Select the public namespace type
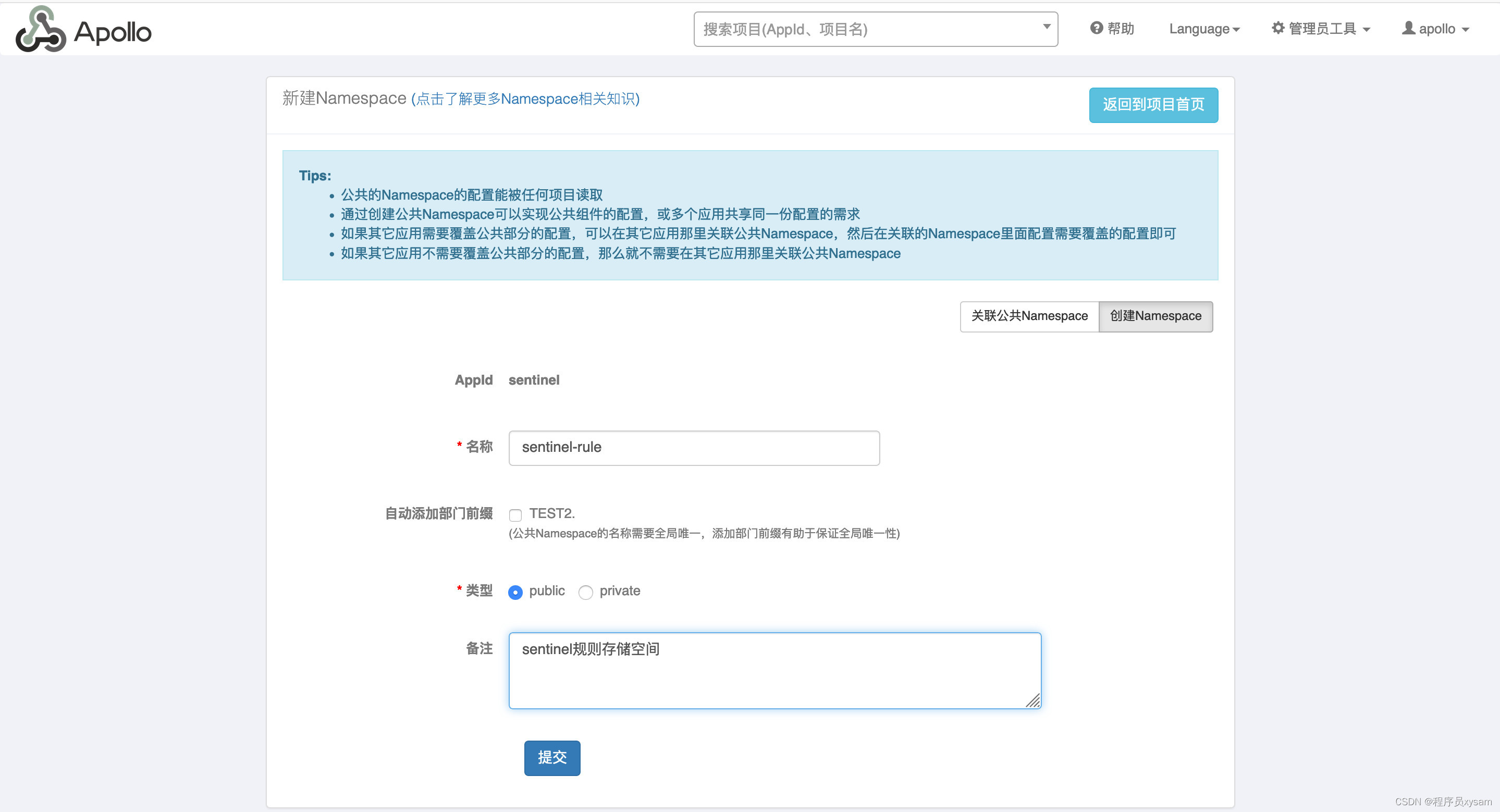 point(515,592)
